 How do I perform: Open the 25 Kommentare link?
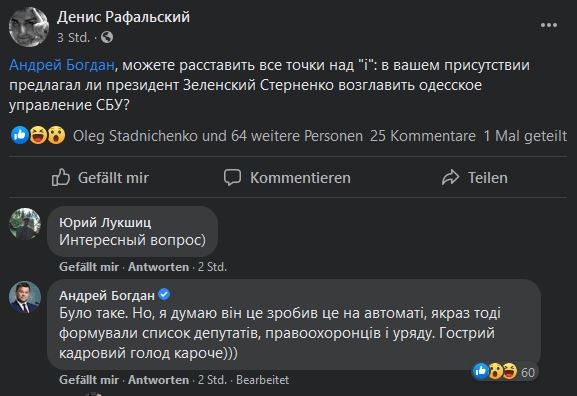423,136
